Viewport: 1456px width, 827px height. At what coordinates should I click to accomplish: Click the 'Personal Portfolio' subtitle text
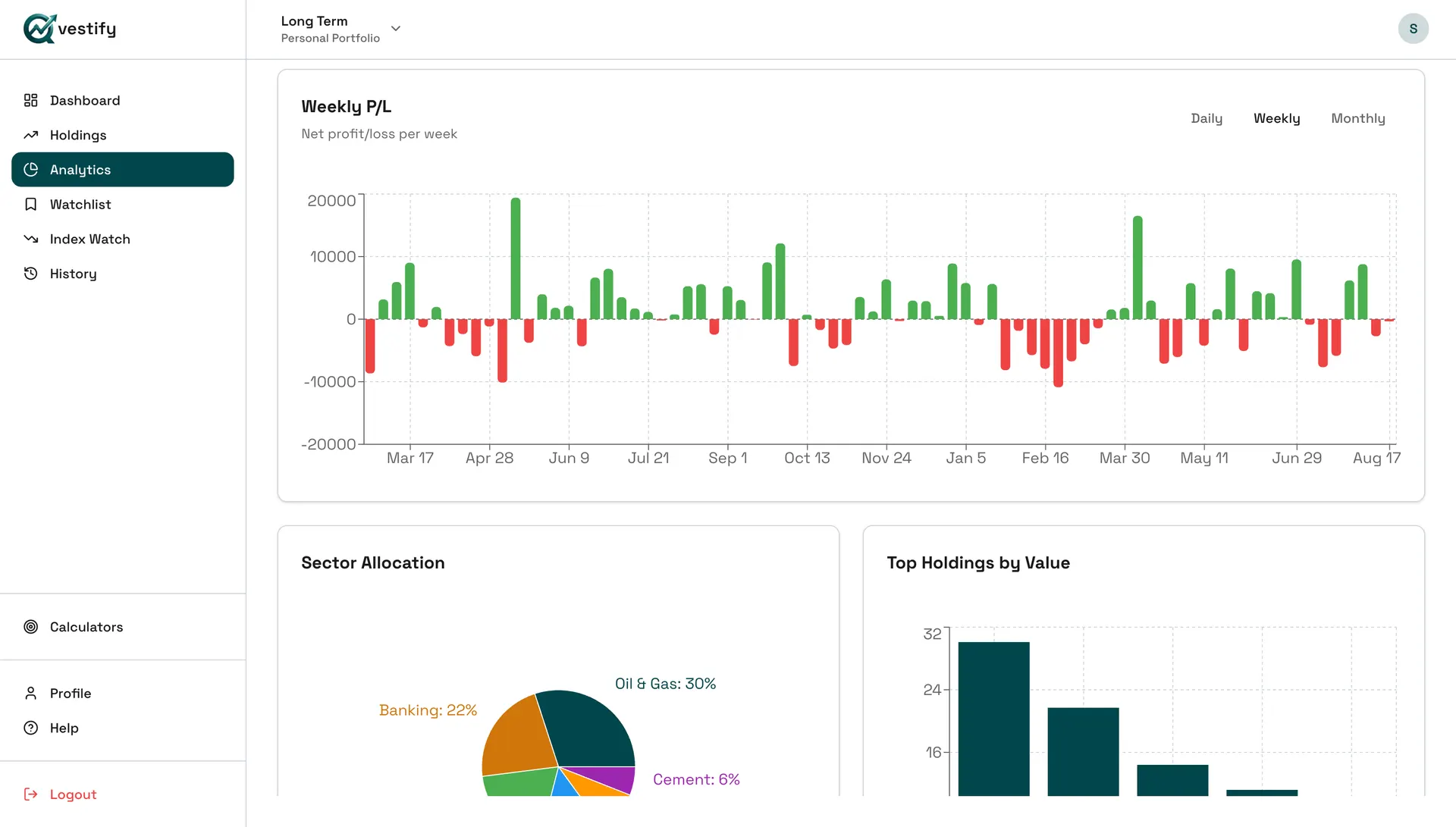(x=330, y=38)
